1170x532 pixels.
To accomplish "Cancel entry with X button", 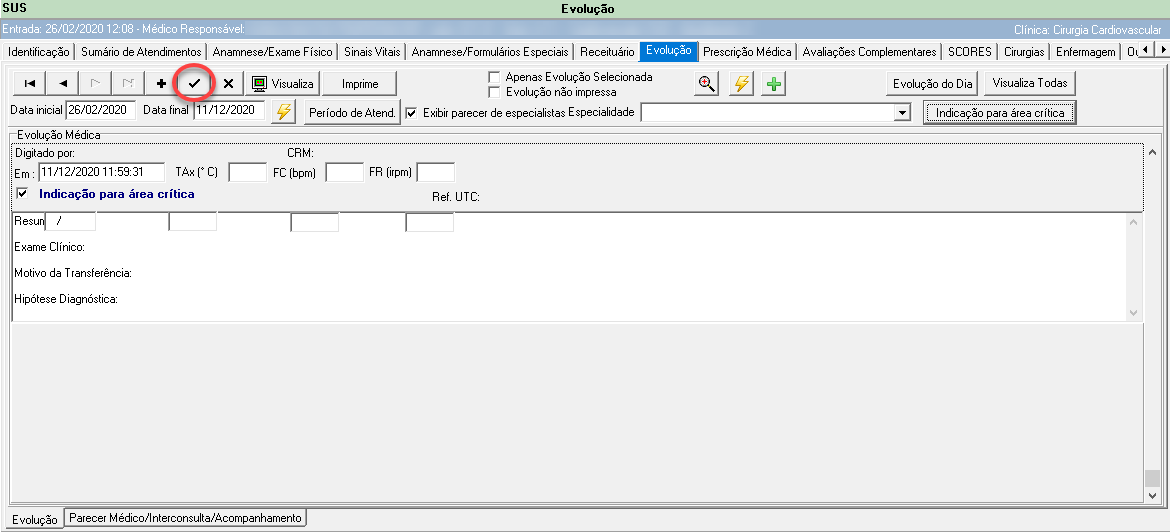I will click(228, 84).
